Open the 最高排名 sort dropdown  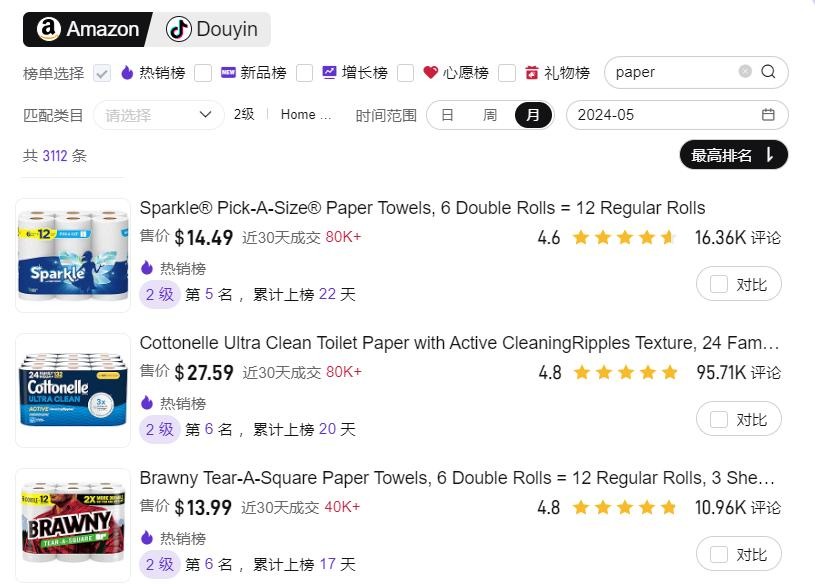pos(733,154)
